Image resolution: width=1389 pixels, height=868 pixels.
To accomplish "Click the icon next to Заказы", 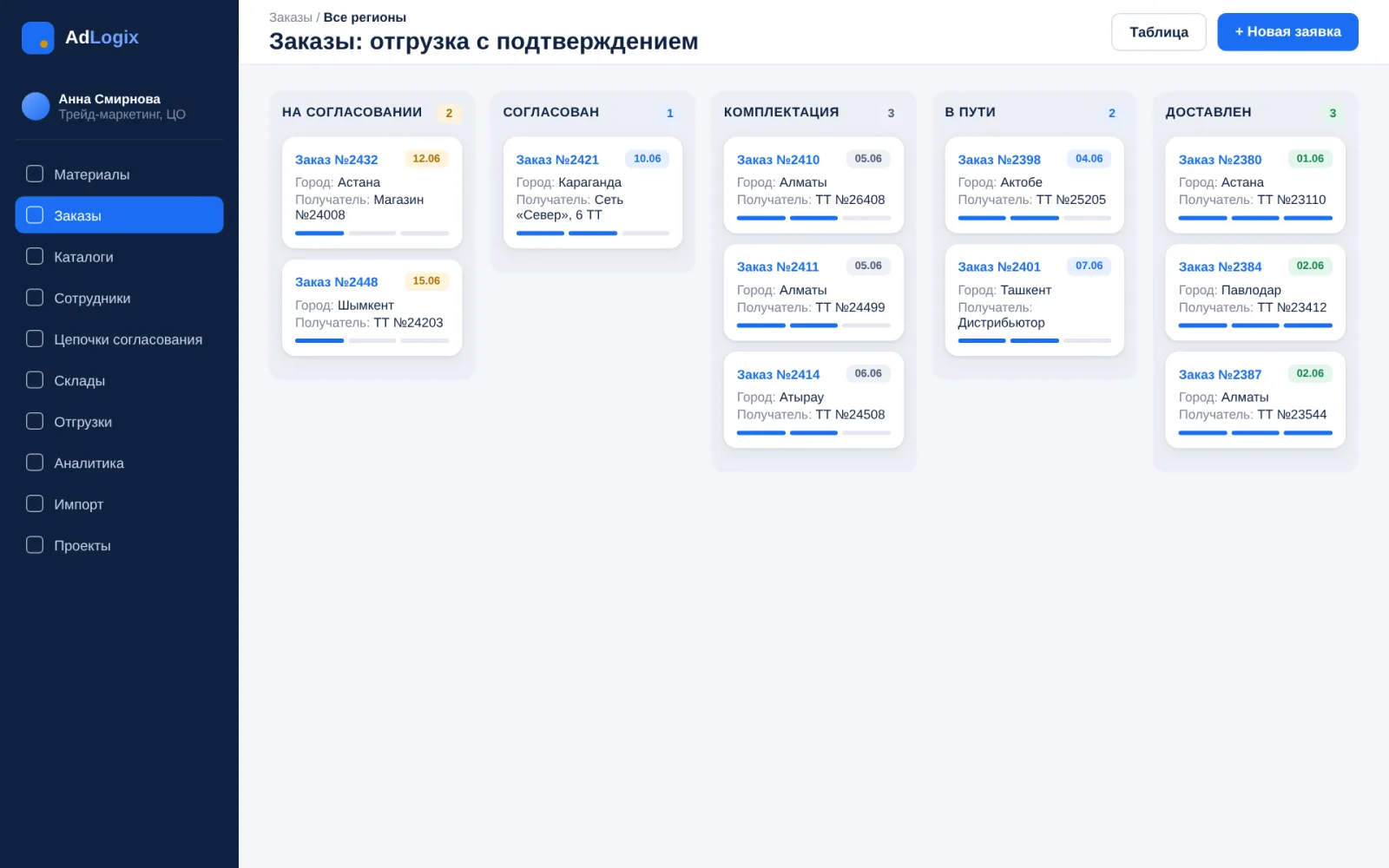I will click(x=35, y=214).
